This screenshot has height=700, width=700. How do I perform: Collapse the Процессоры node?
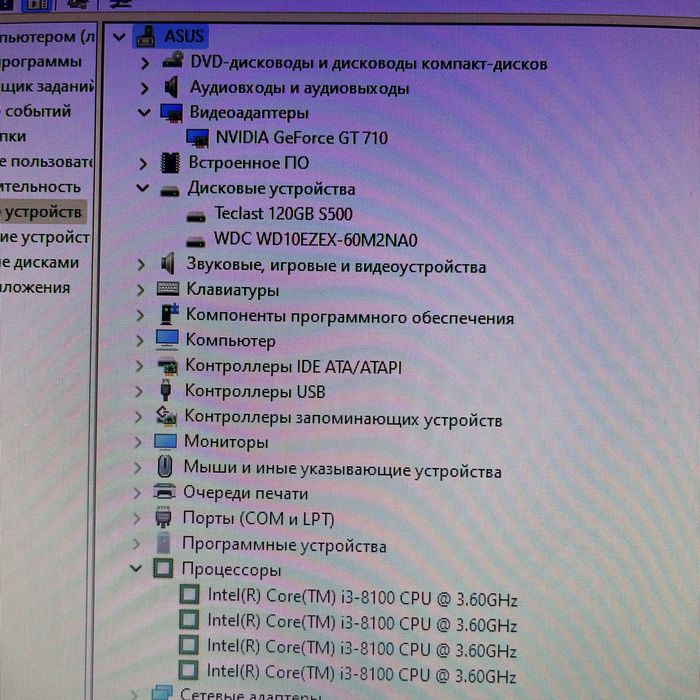tap(136, 569)
